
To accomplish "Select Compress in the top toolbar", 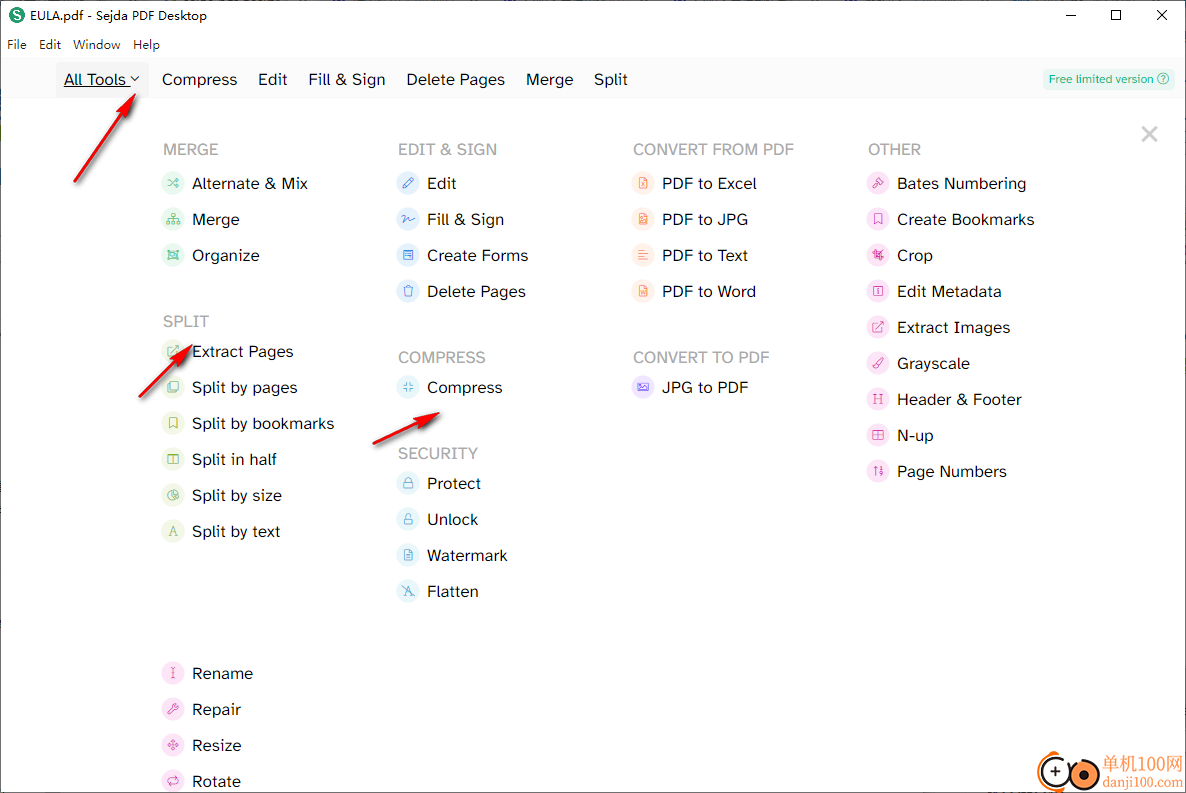I will pos(199,79).
